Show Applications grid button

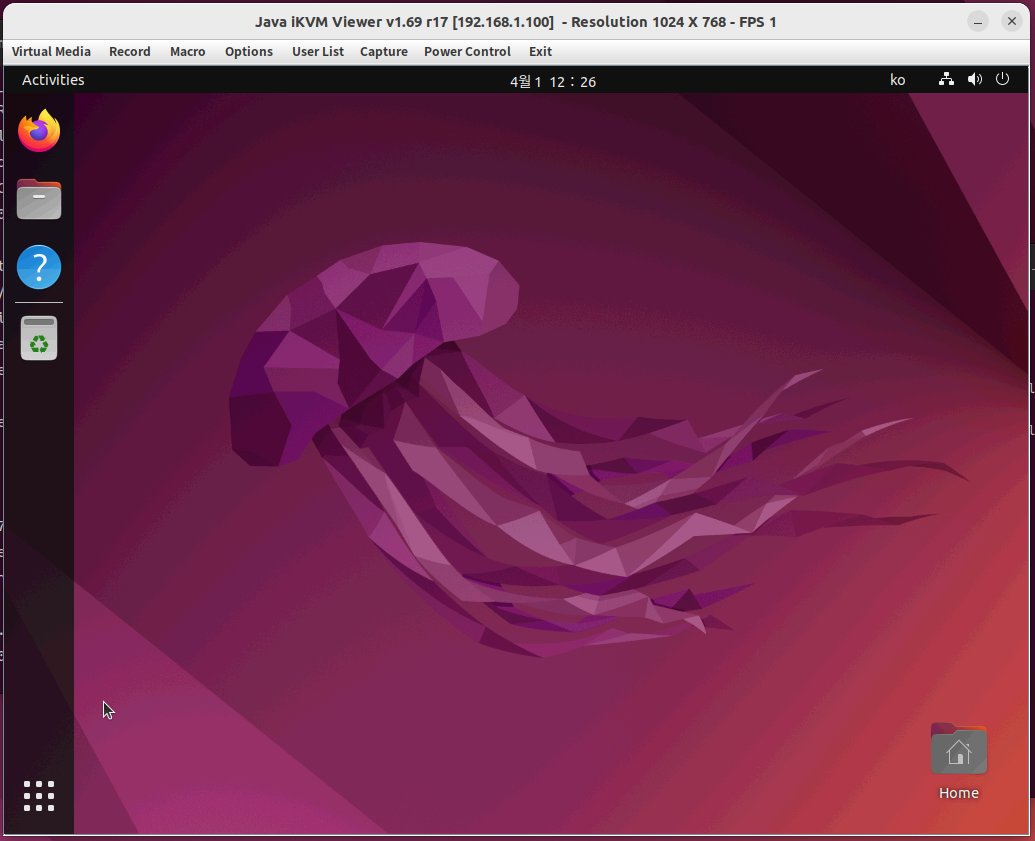[x=39, y=795]
